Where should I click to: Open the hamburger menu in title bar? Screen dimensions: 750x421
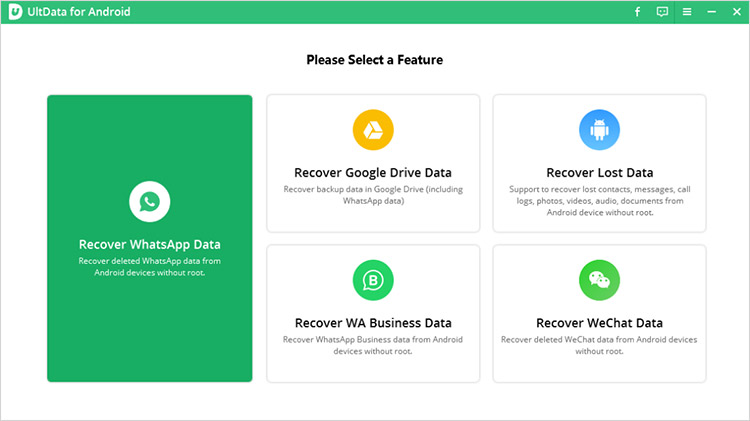(687, 12)
